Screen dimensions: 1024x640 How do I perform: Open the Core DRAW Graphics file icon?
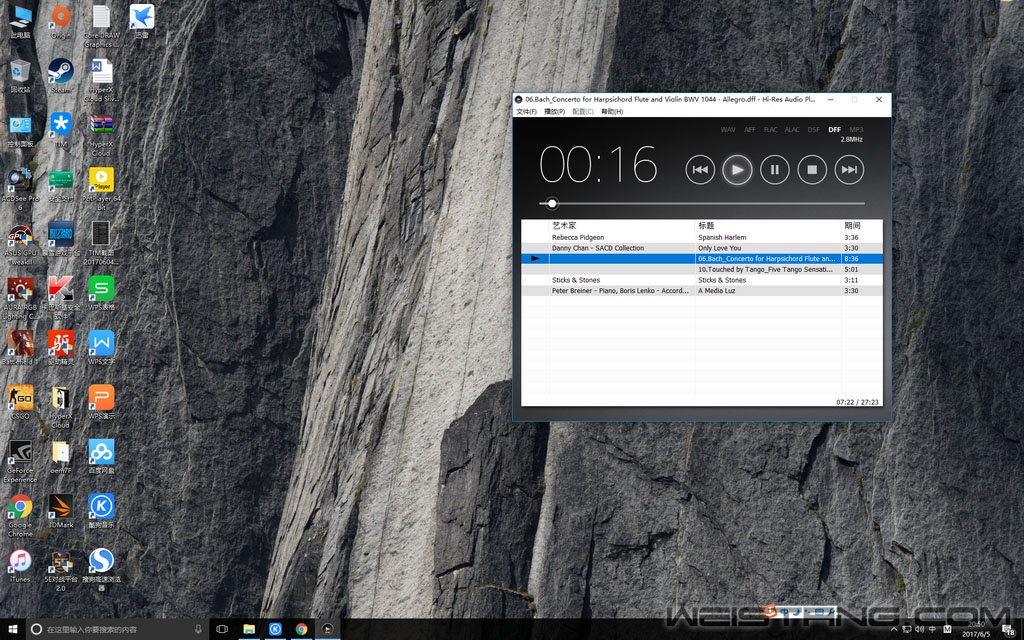(101, 26)
